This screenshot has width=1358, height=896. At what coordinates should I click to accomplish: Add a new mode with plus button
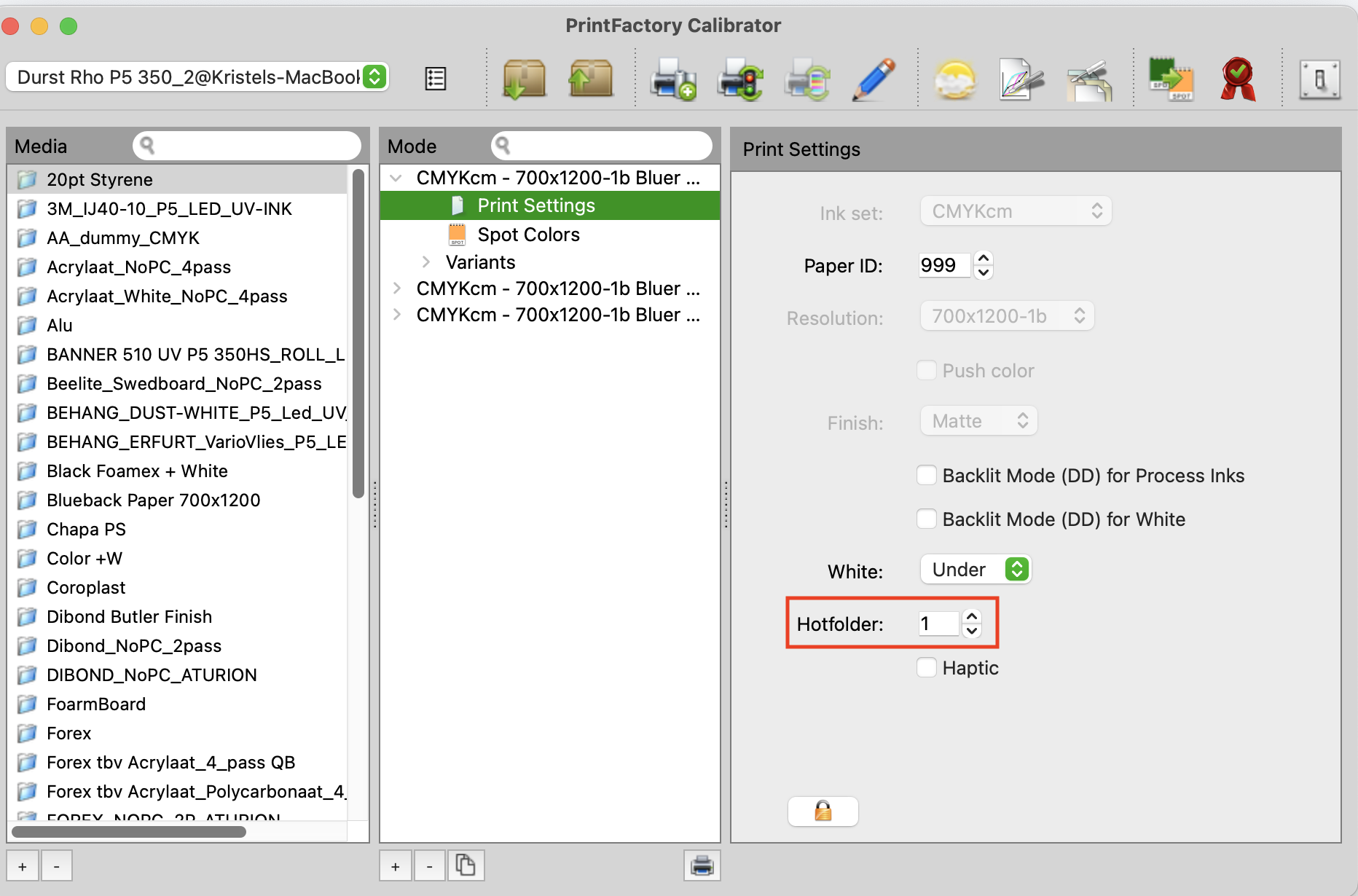pyautogui.click(x=395, y=866)
